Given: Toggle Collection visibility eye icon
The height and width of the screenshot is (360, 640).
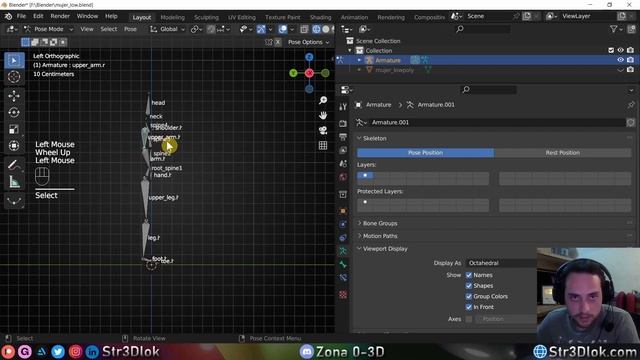Looking at the screenshot, I should pos(620,50).
